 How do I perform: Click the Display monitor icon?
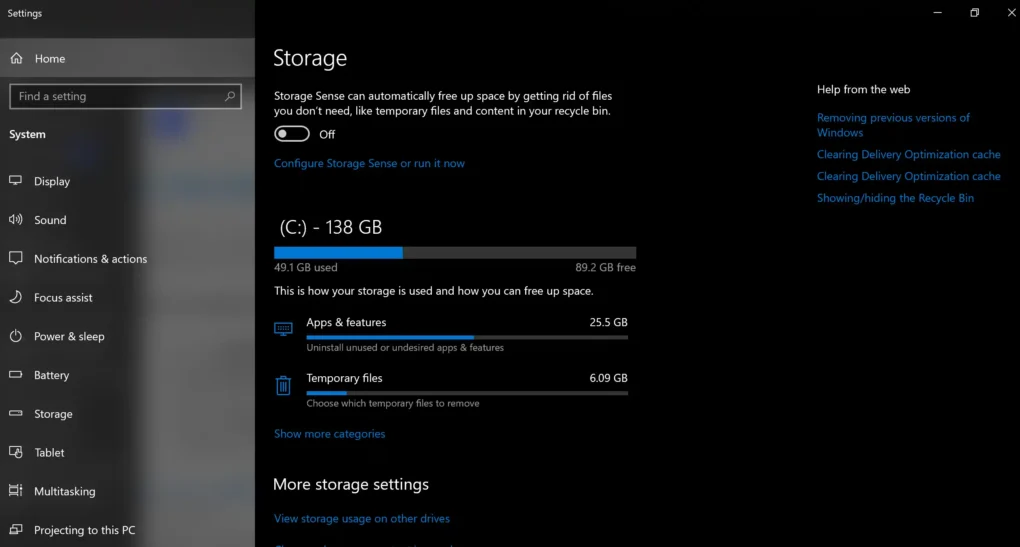click(x=16, y=181)
